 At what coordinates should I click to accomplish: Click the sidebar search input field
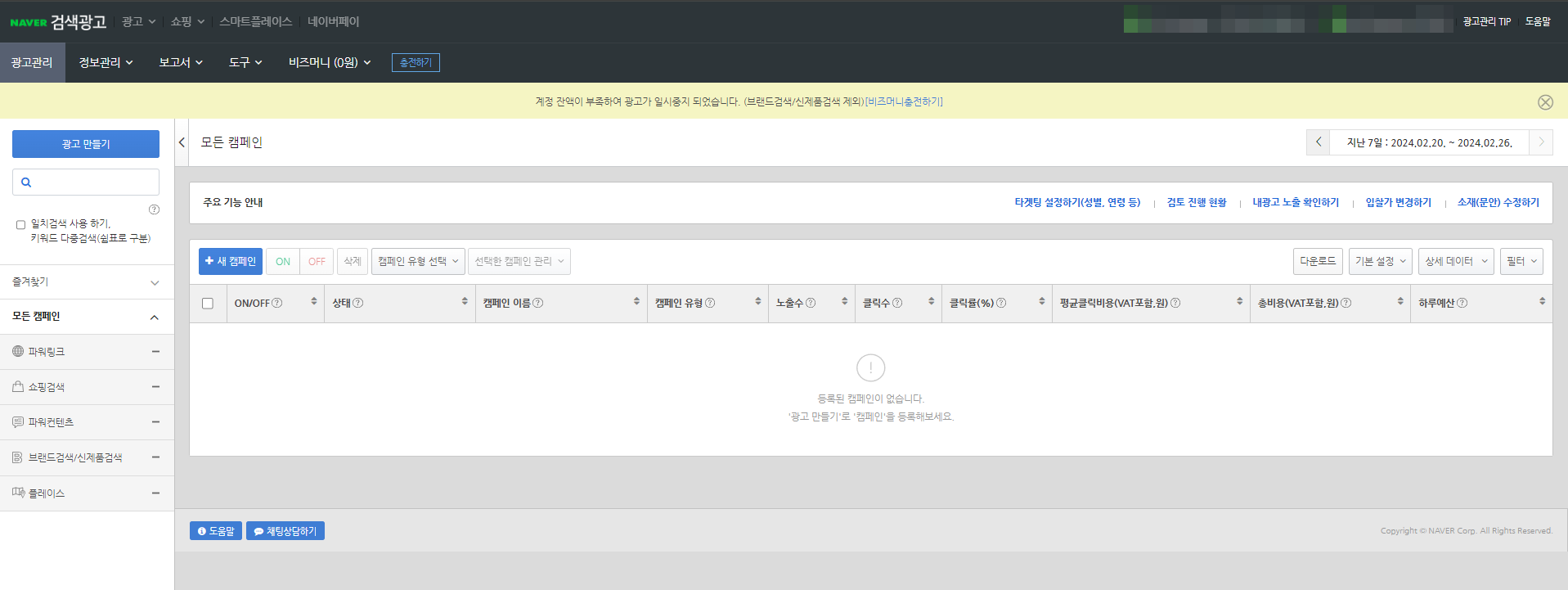(x=94, y=182)
